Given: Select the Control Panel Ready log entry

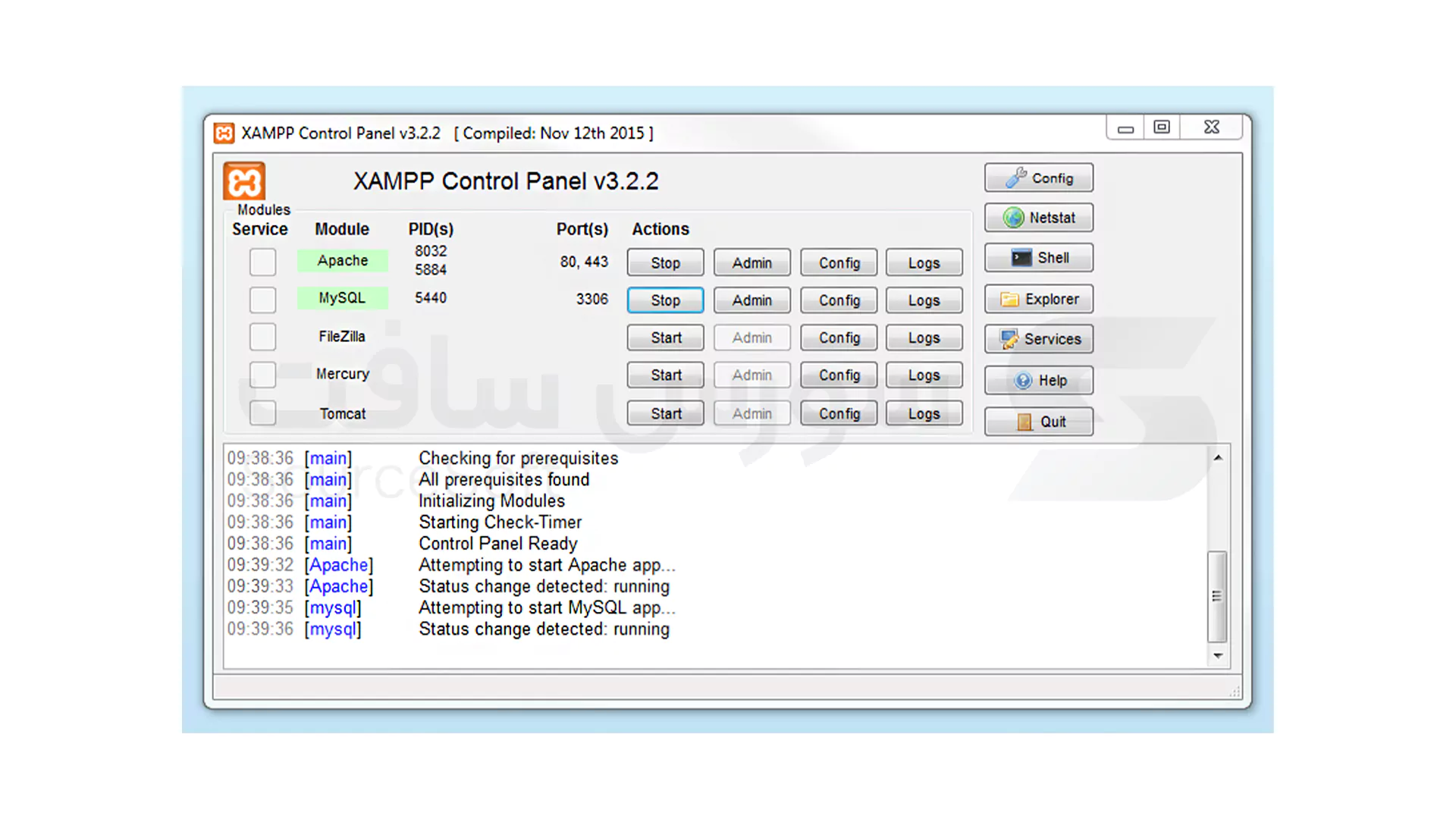Looking at the screenshot, I should tap(497, 543).
